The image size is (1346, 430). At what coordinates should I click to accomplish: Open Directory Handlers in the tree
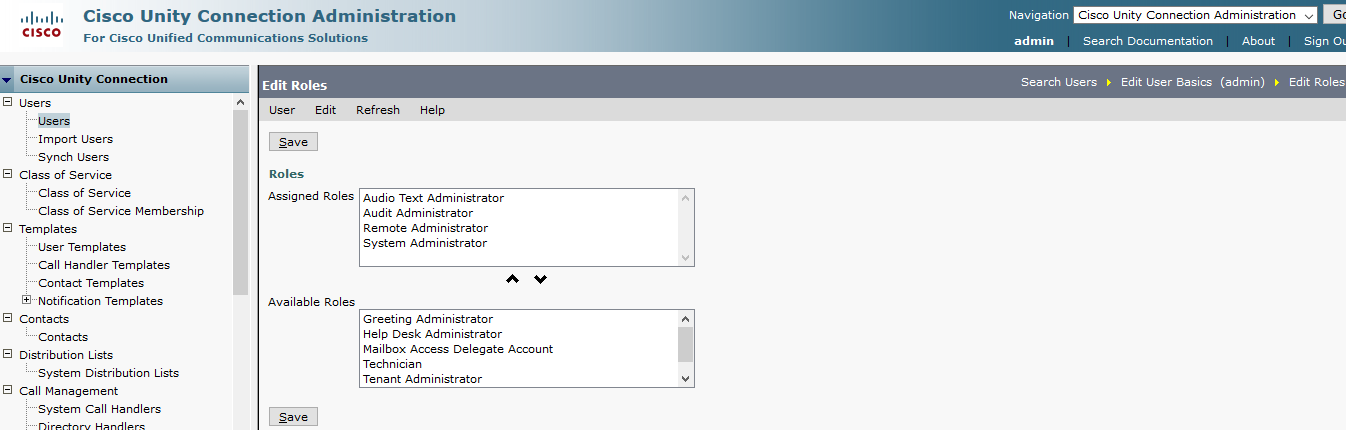(91, 426)
